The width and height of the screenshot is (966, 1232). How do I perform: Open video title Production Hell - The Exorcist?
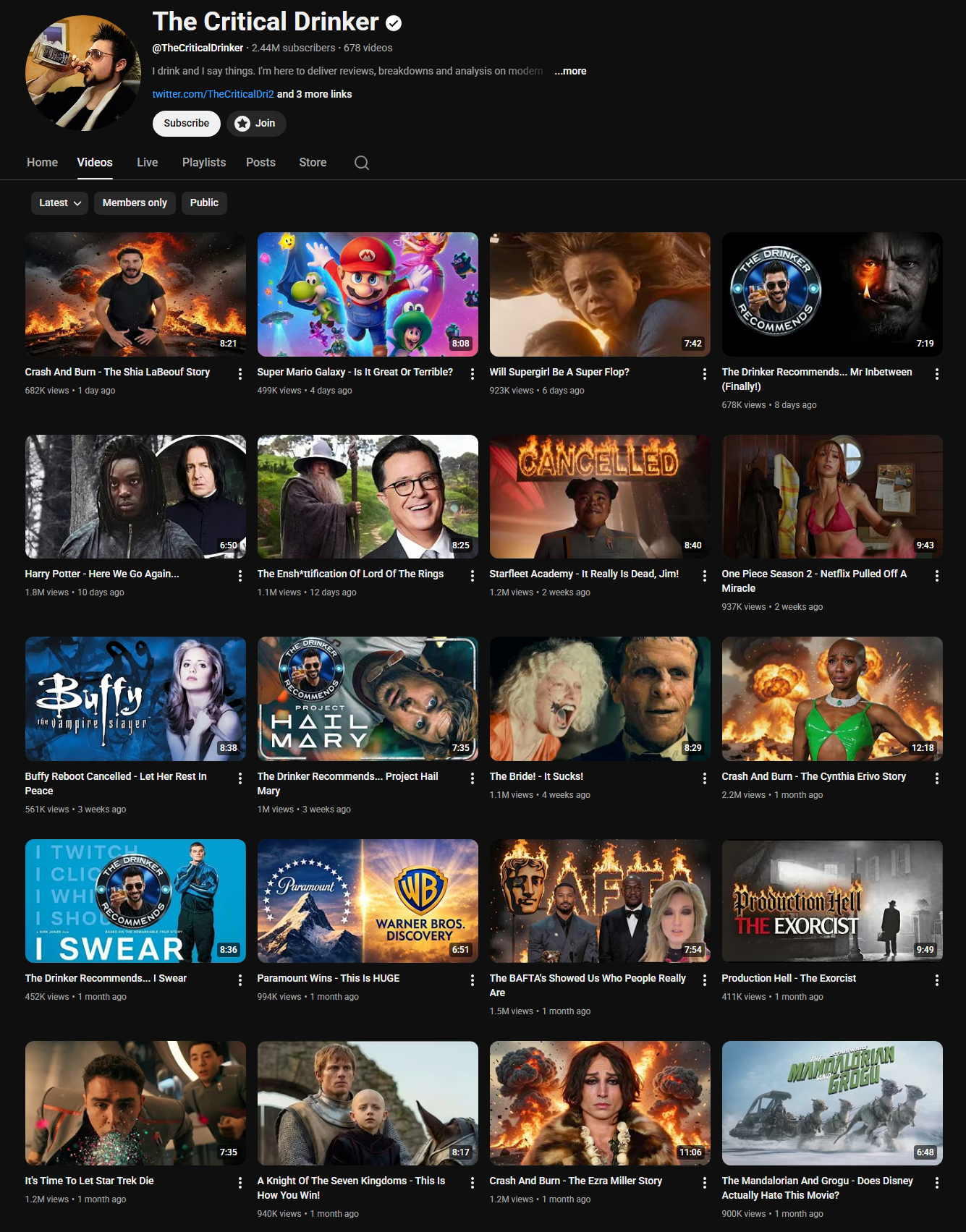pos(789,978)
